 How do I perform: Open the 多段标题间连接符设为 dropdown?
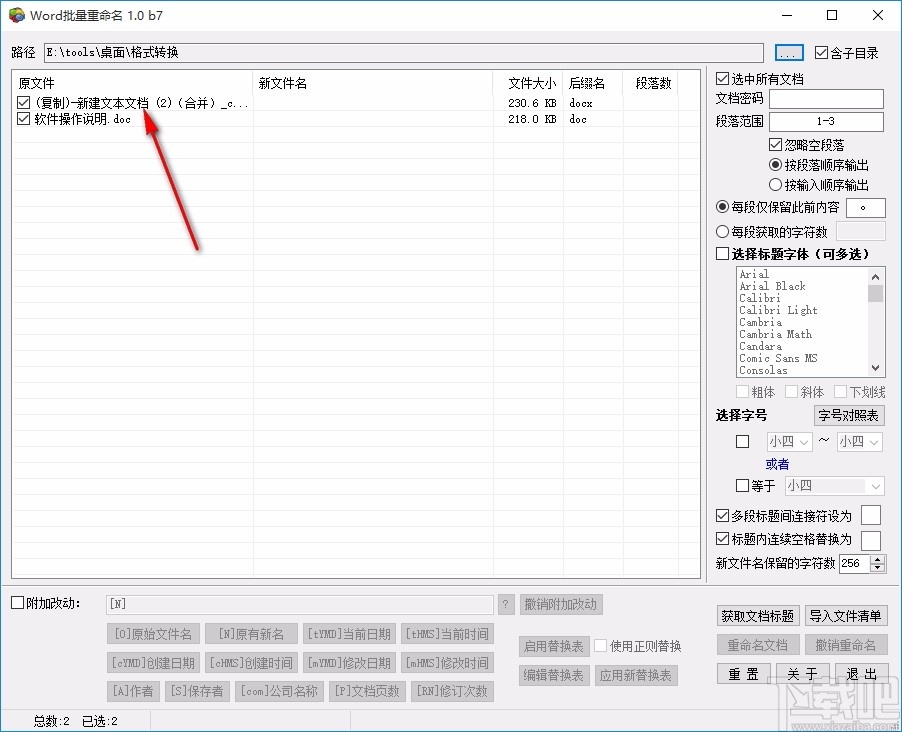point(871,516)
